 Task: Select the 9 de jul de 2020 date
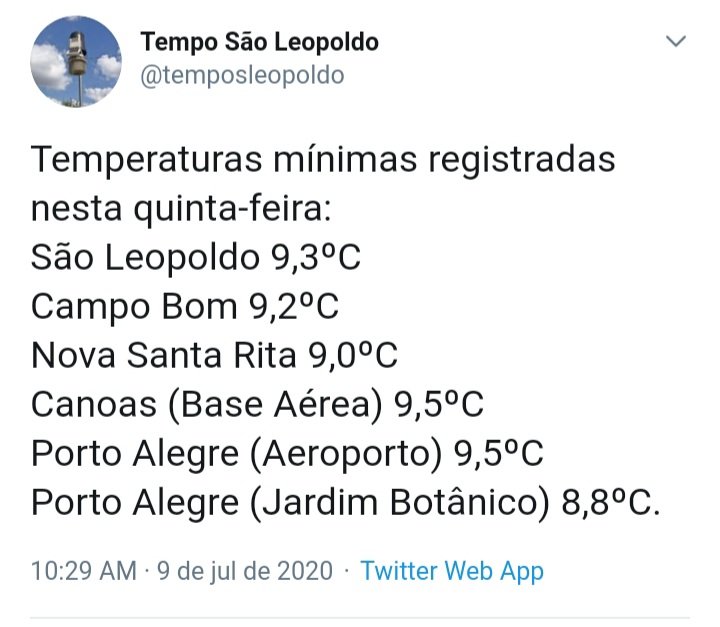[245, 571]
